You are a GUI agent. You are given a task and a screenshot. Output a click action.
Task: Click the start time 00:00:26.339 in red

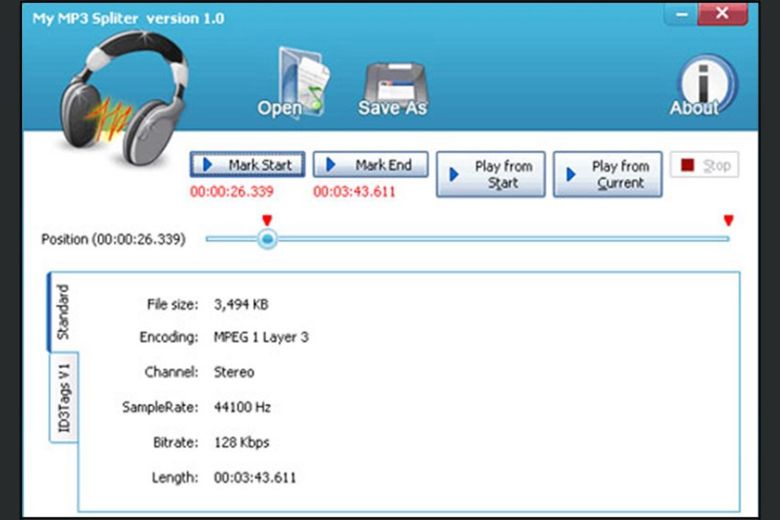coord(232,192)
